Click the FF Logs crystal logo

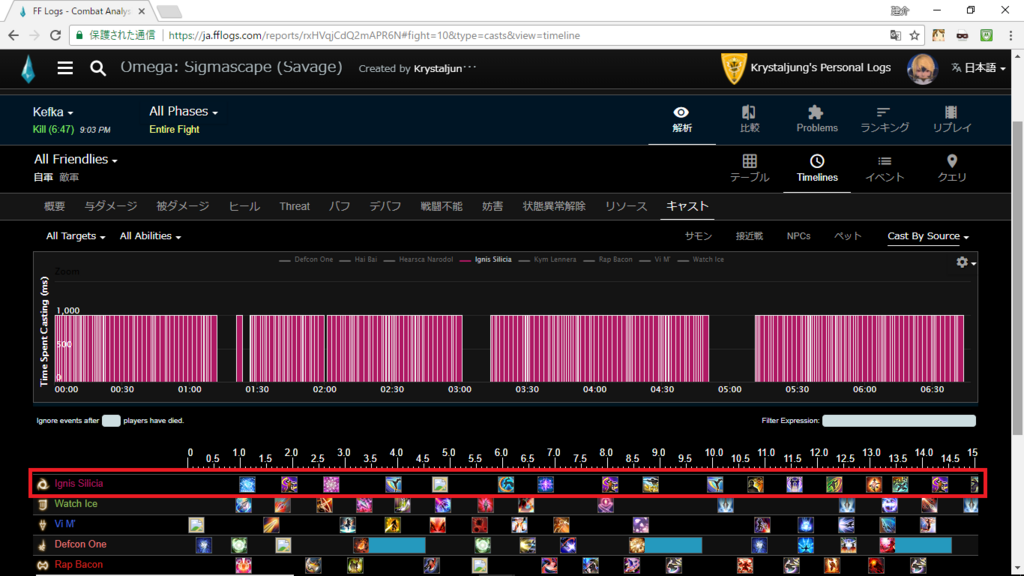tap(27, 69)
